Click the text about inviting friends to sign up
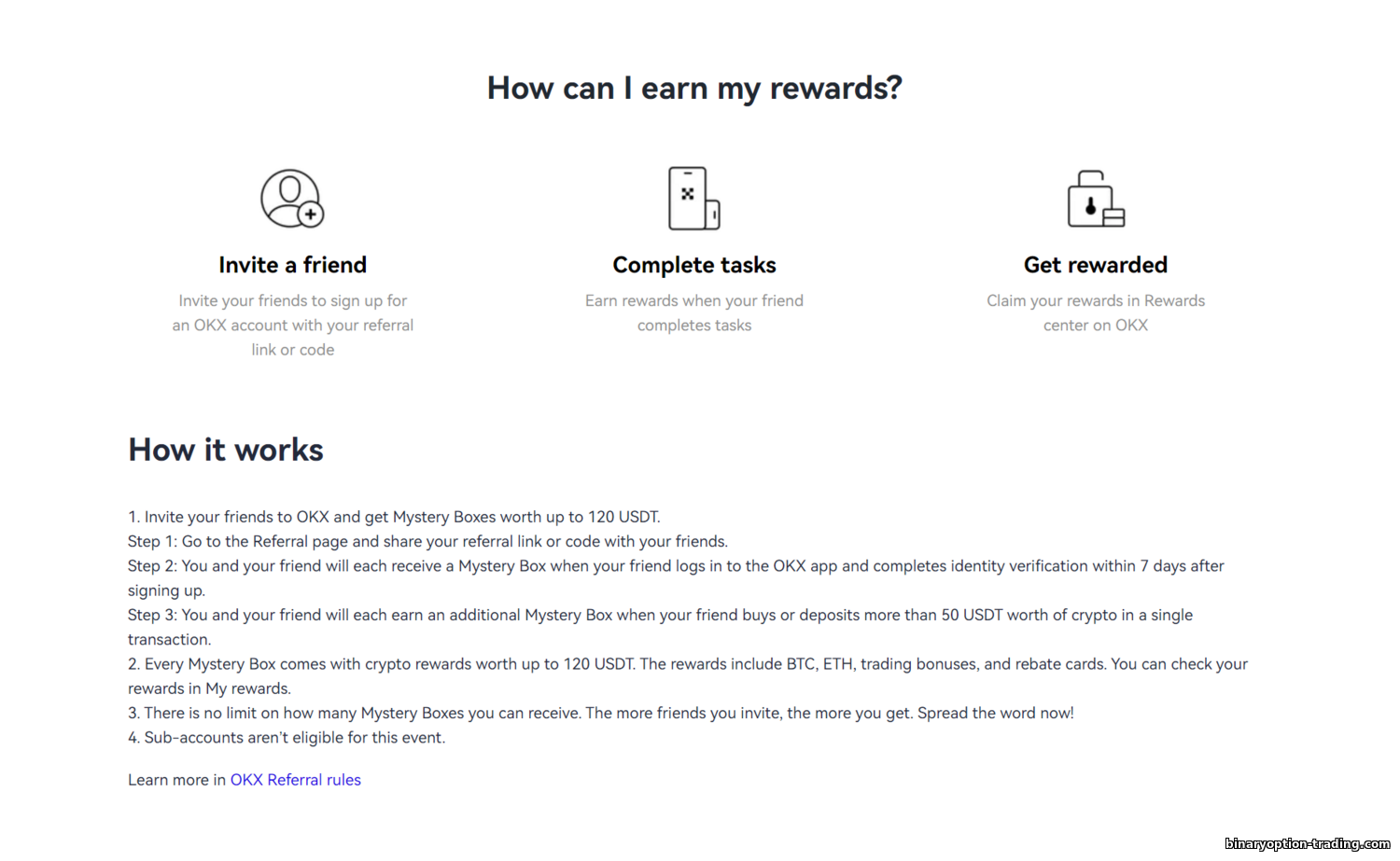This screenshot has height=861, width=1400. [x=292, y=325]
